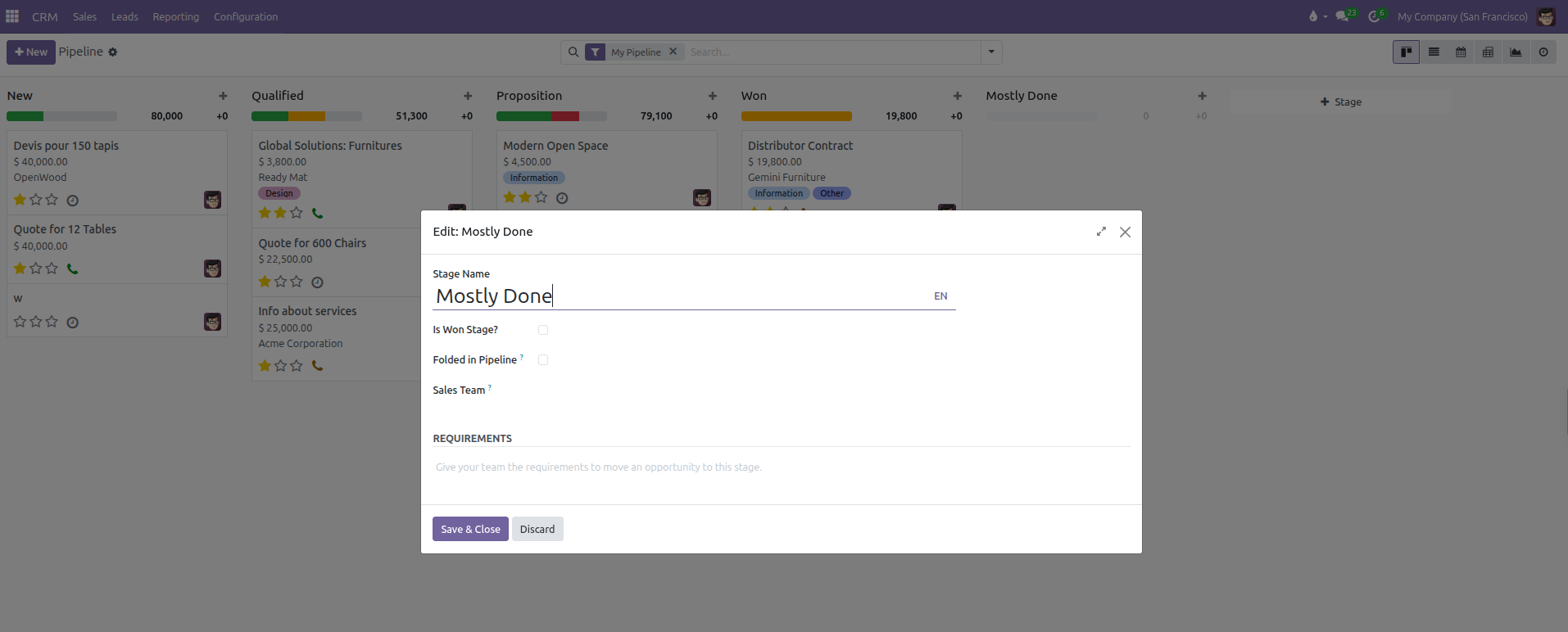This screenshot has height=632, width=1568.
Task: Click the Save & Close button
Action: (x=470, y=529)
